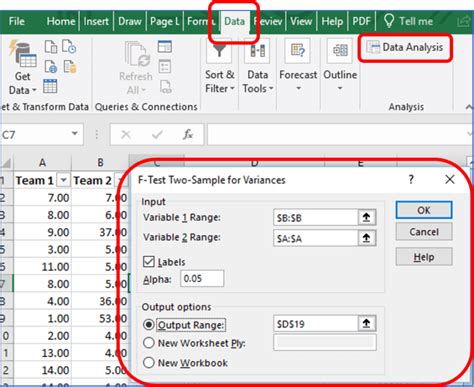
Task: Click the Tell me search text
Action: [416, 21]
